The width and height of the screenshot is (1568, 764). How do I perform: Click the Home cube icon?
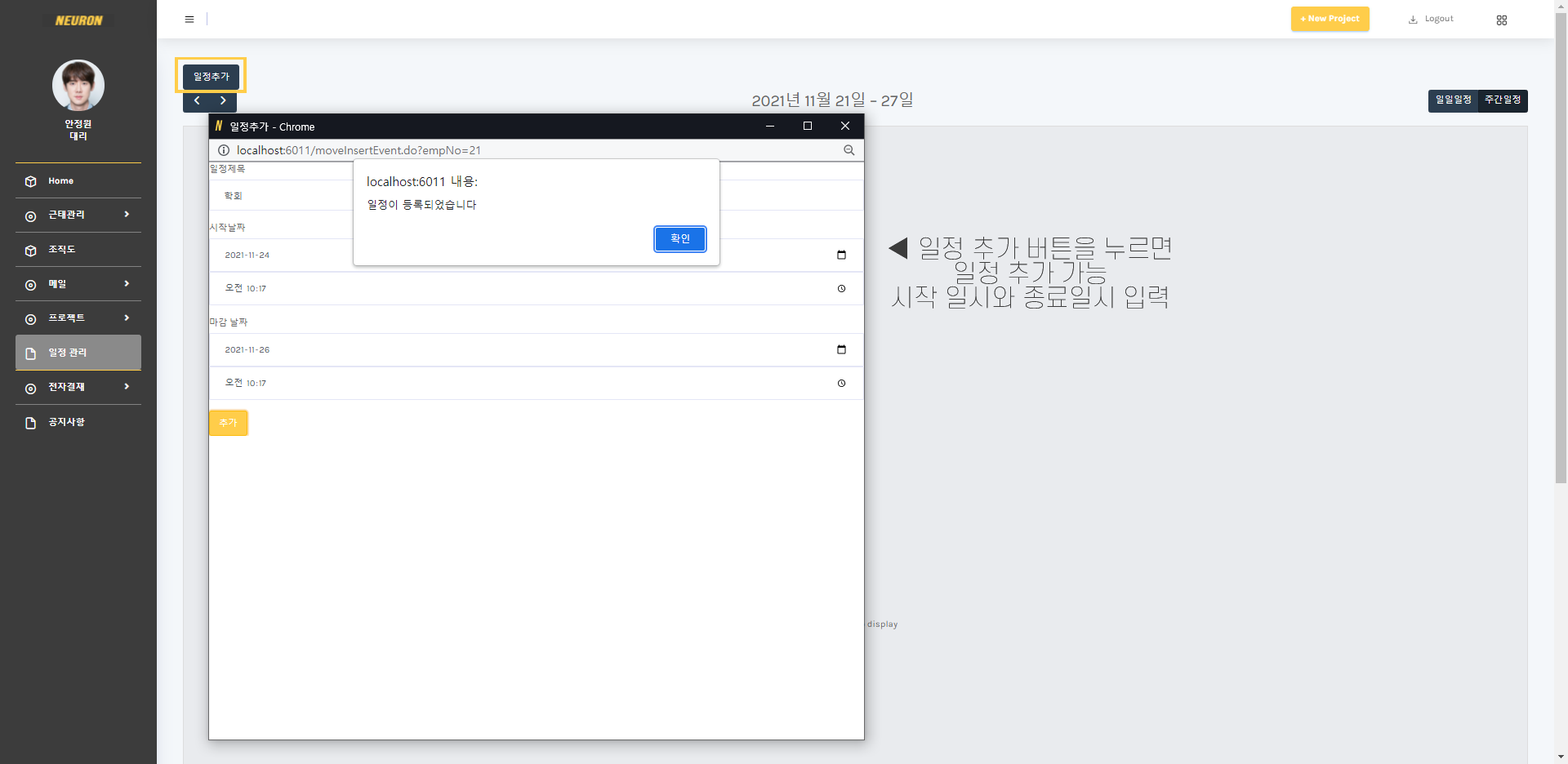point(31,181)
